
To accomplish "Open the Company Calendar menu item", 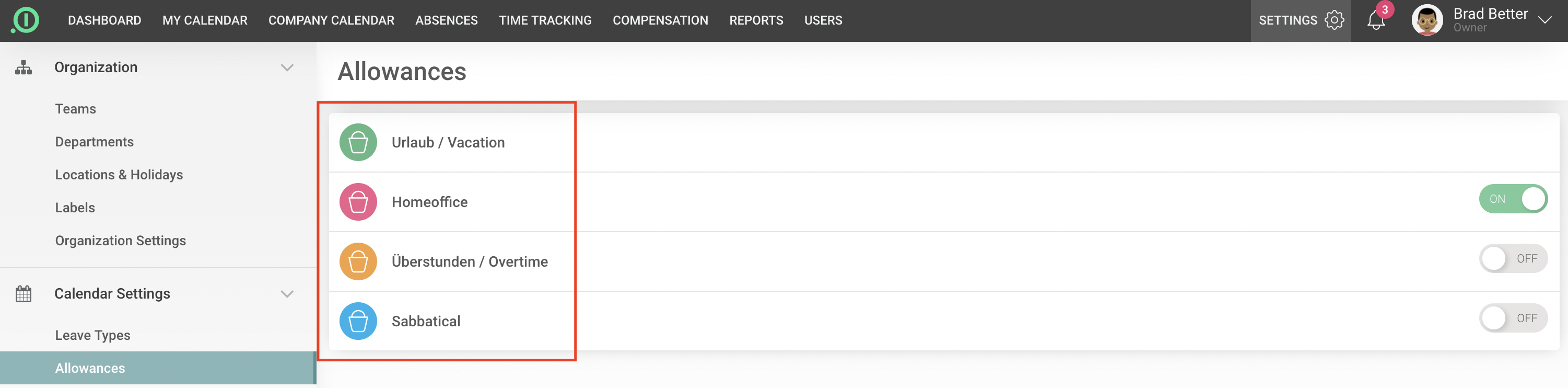I will click(x=331, y=20).
